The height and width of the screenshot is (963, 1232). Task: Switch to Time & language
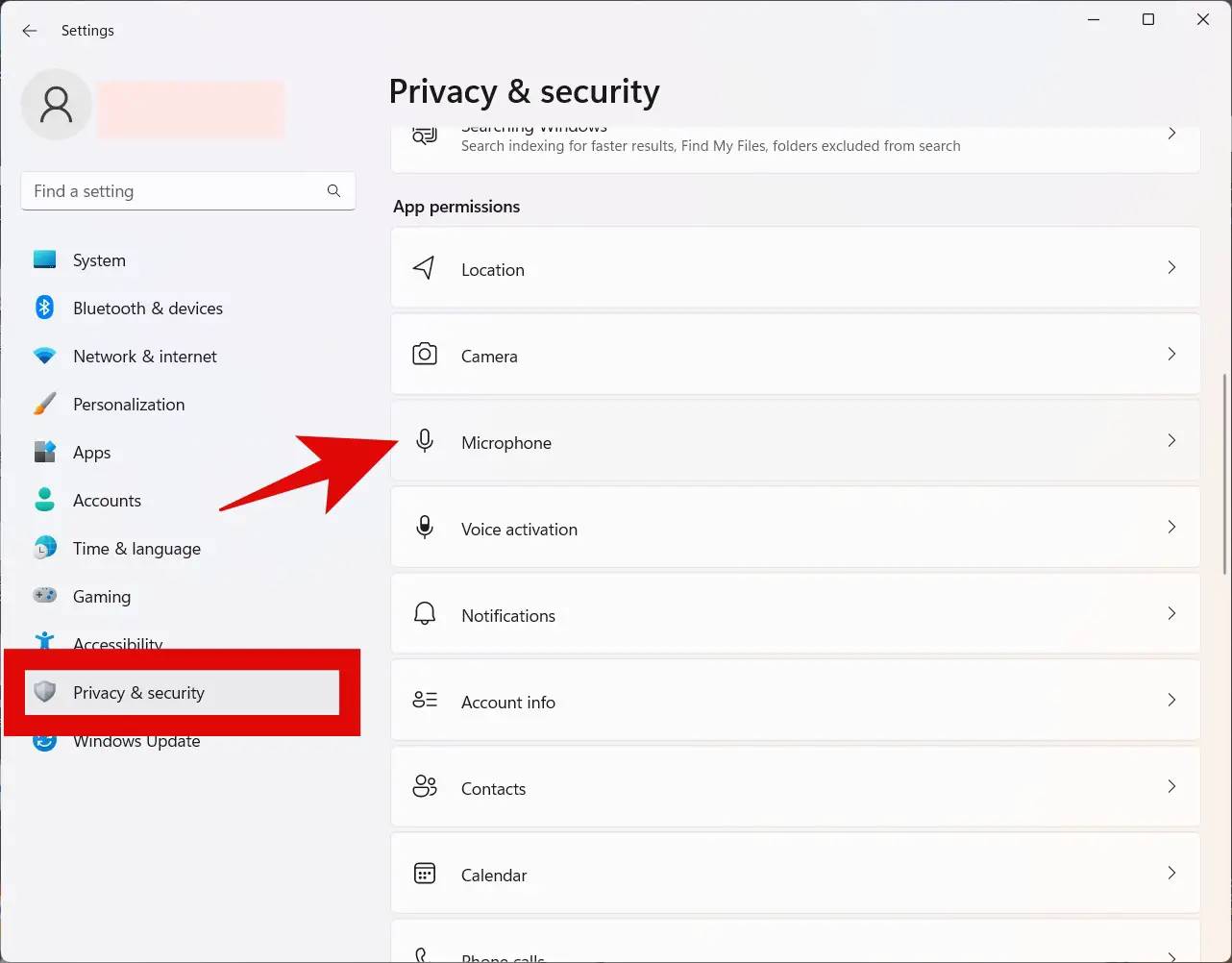coord(136,549)
